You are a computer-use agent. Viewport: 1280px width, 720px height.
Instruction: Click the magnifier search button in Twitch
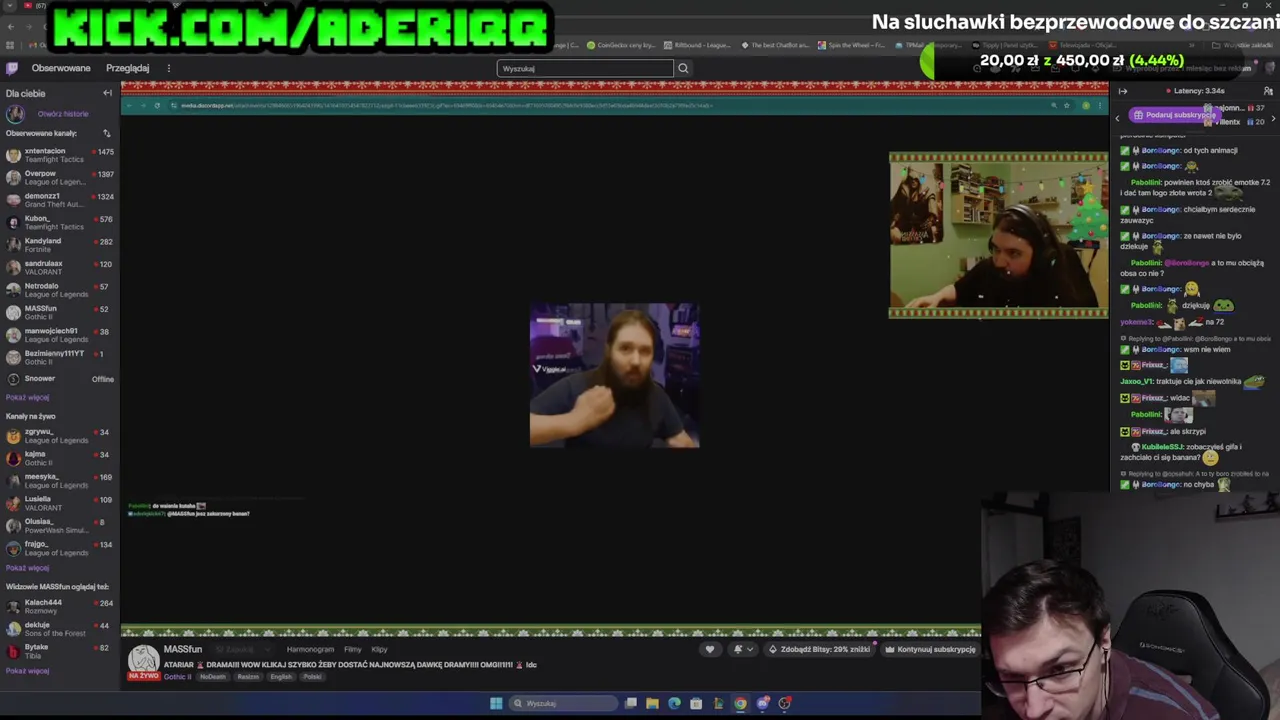click(683, 68)
